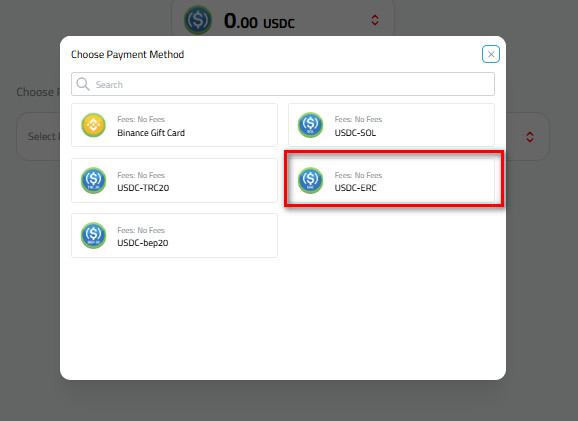Click 'Fees: No Fees' on USDC-bep20 card
This screenshot has height=421, width=578.
tap(141, 230)
